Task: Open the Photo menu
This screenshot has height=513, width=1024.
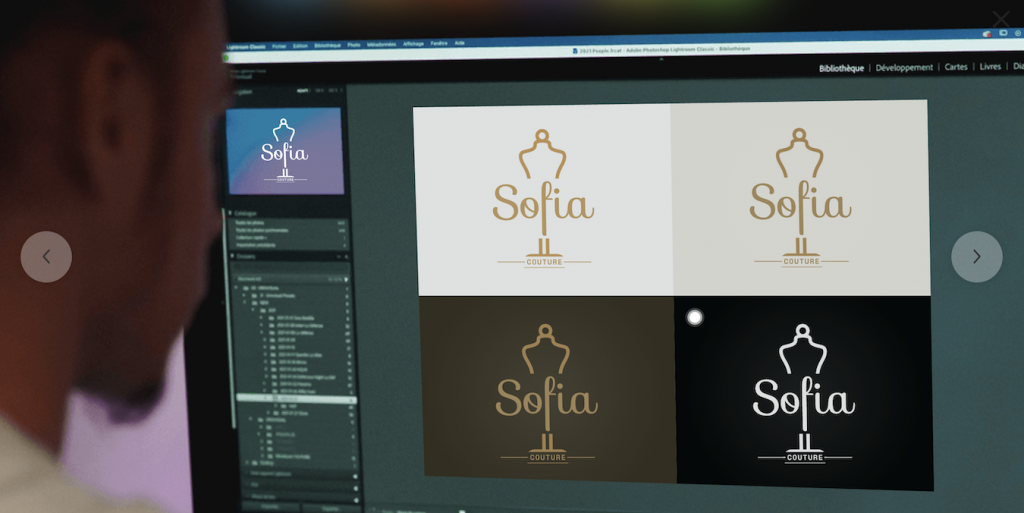Action: (x=354, y=45)
